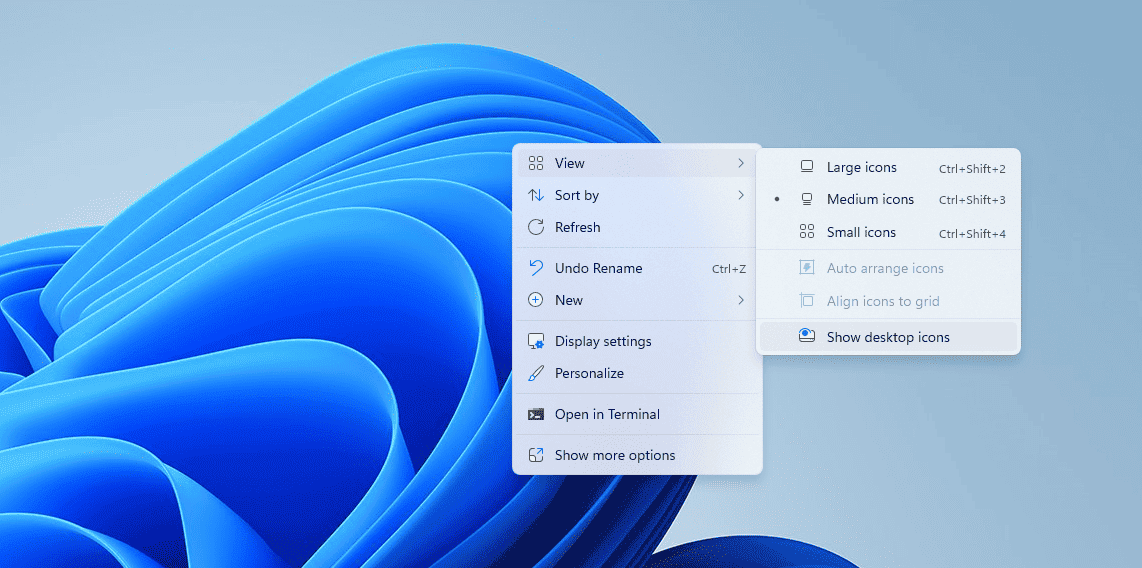
Task: Click the Ctrl+Z shortcut text
Action: click(729, 269)
